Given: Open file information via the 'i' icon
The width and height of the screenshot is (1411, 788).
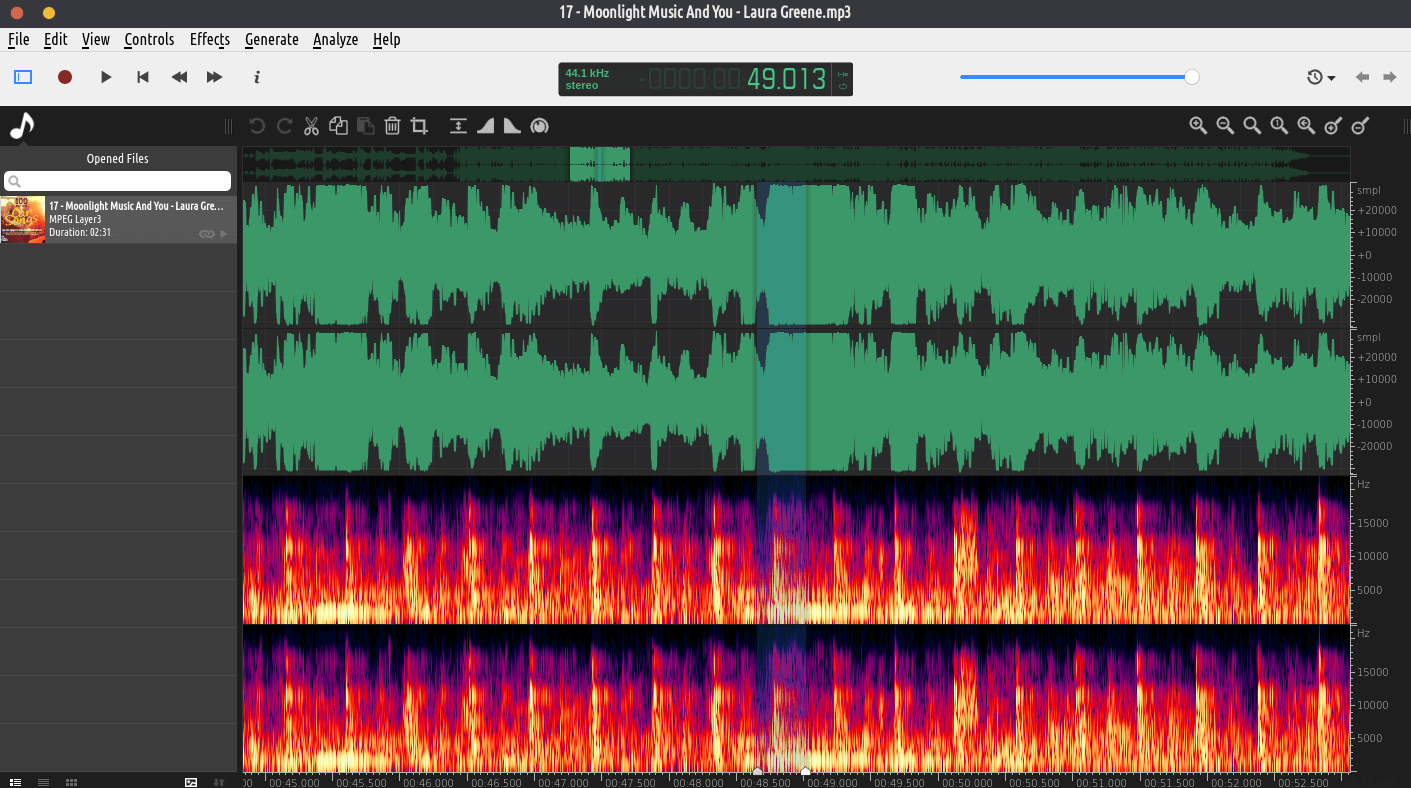Looking at the screenshot, I should pos(257,77).
